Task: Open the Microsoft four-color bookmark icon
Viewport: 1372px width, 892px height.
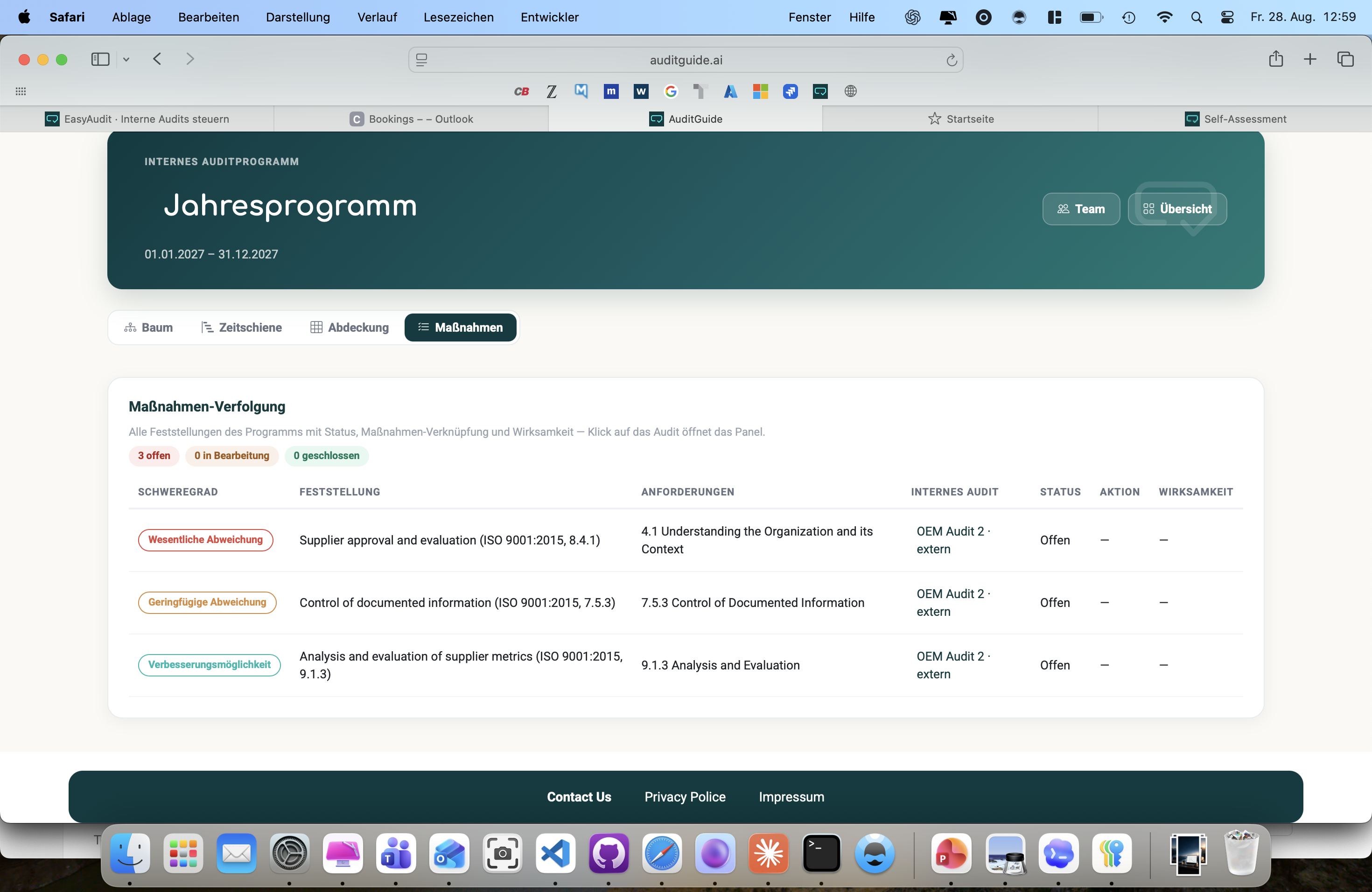Action: point(760,91)
